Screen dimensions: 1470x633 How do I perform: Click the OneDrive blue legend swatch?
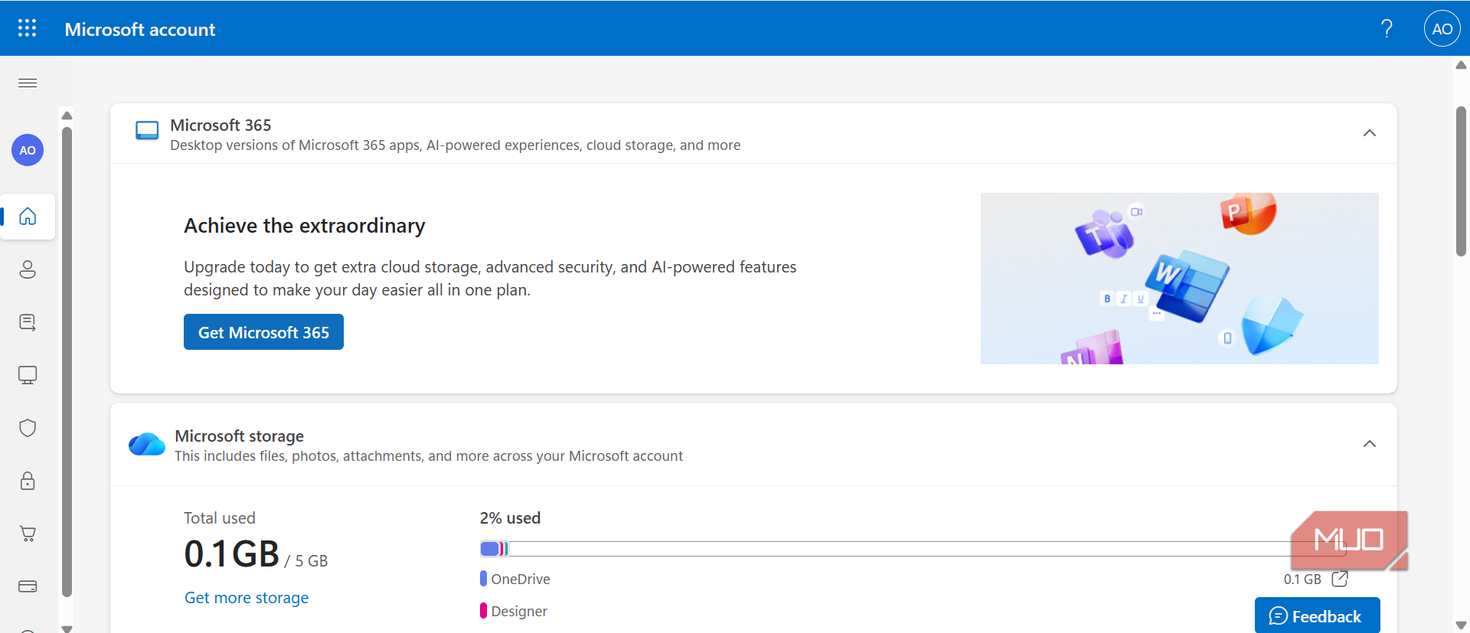point(483,579)
